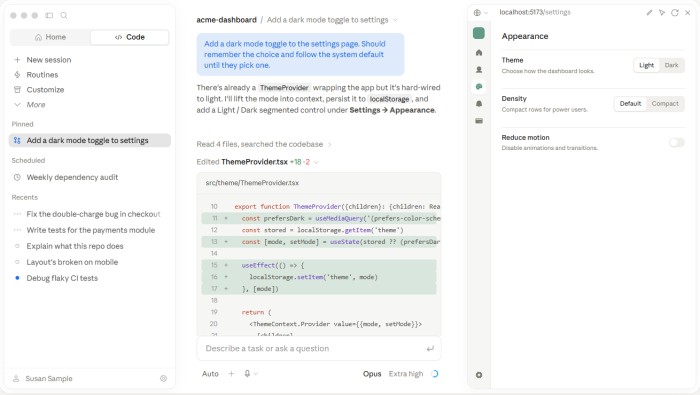Click the diff line 16 localStorage.setItem
Screen dimensions: 700x395
coord(319,277)
